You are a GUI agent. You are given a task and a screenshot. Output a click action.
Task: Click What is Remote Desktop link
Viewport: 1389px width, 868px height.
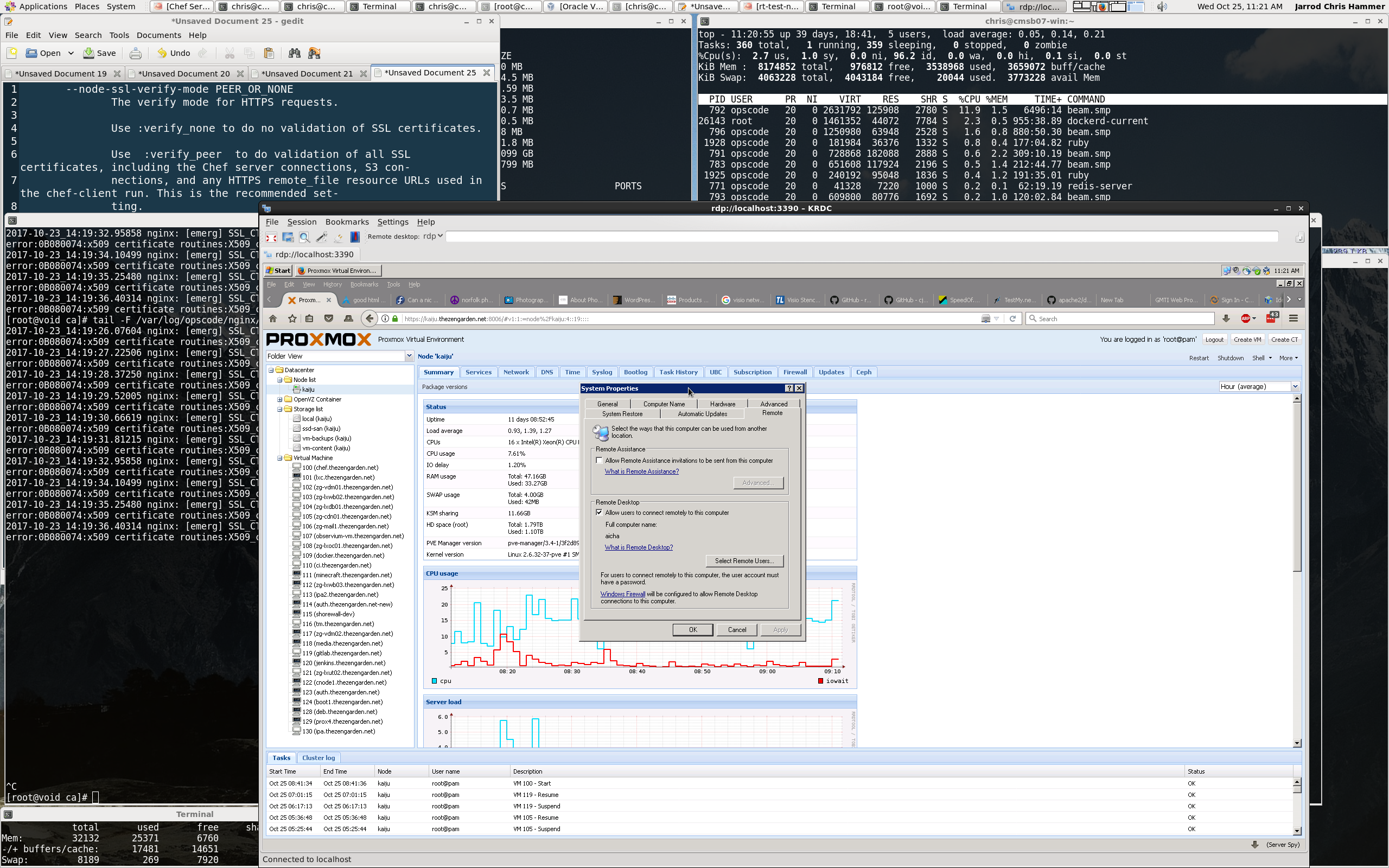pos(638,548)
